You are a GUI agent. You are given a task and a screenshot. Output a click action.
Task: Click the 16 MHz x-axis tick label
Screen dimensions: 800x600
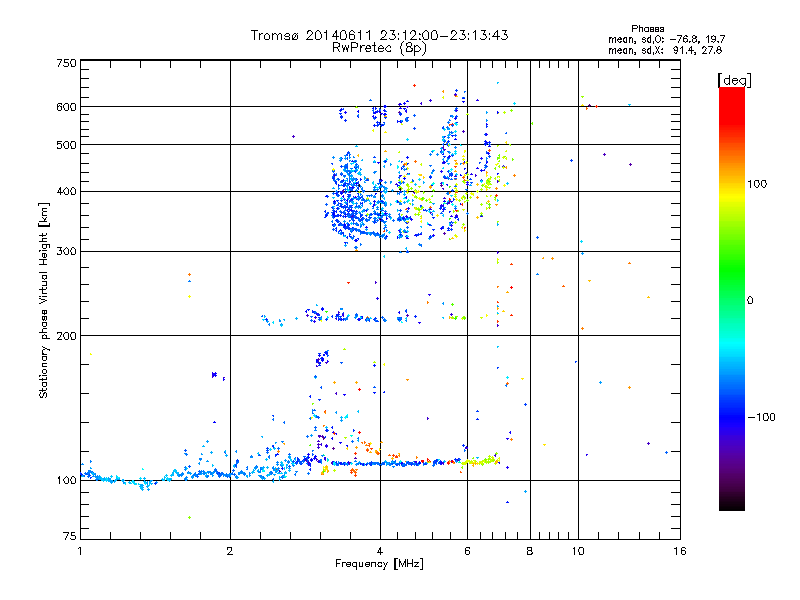click(679, 551)
